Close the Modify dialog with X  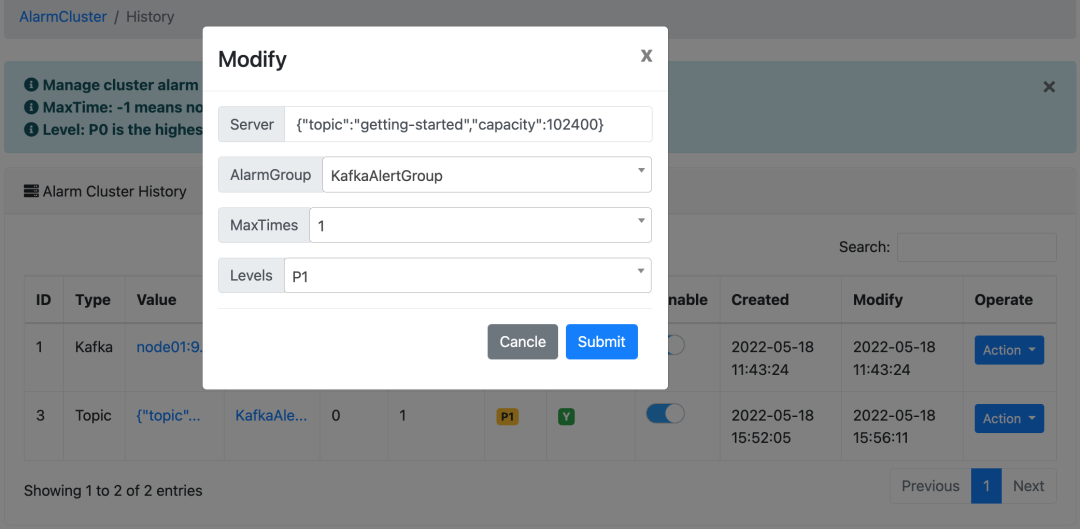point(646,56)
